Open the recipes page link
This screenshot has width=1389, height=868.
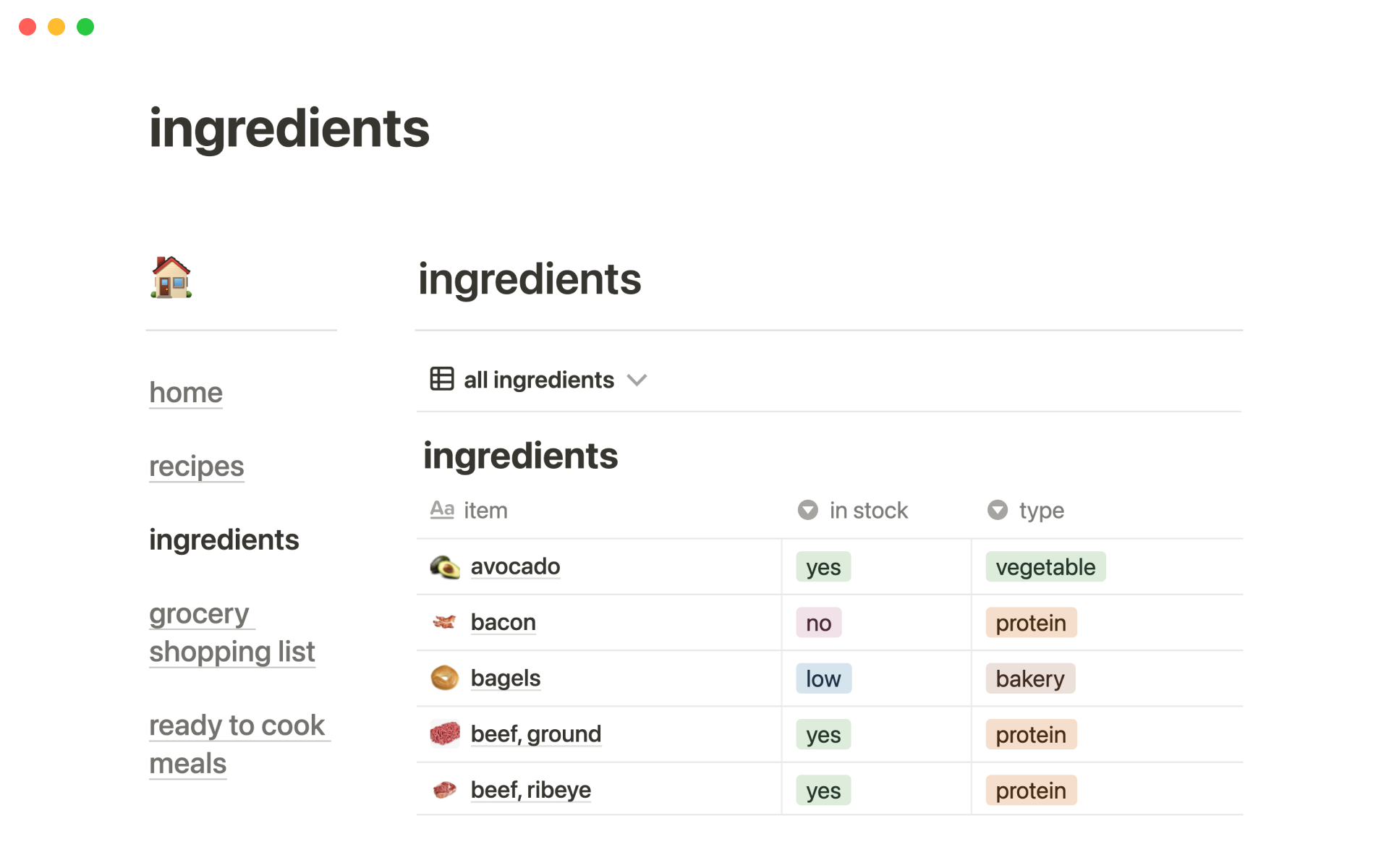coord(197,467)
